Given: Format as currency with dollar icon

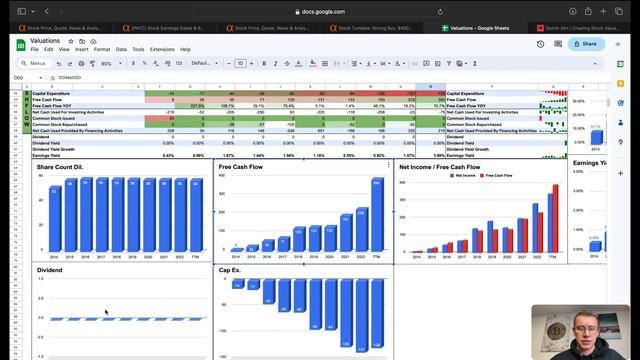Looking at the screenshot, I should coord(133,64).
